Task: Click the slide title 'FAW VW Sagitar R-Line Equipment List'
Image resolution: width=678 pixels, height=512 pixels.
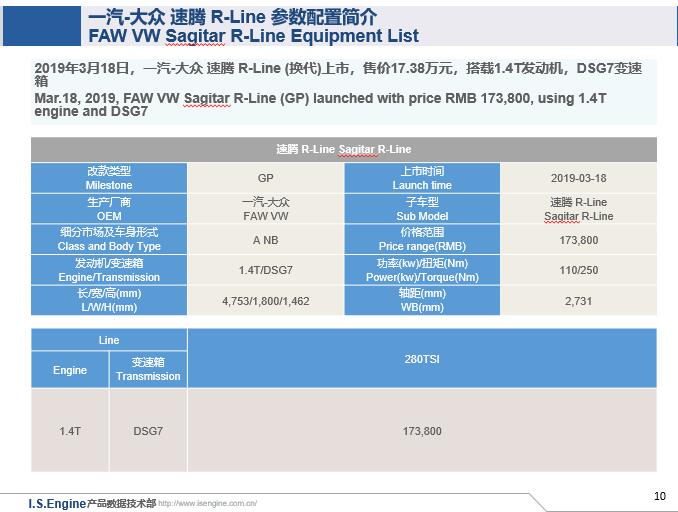Action: click(253, 36)
